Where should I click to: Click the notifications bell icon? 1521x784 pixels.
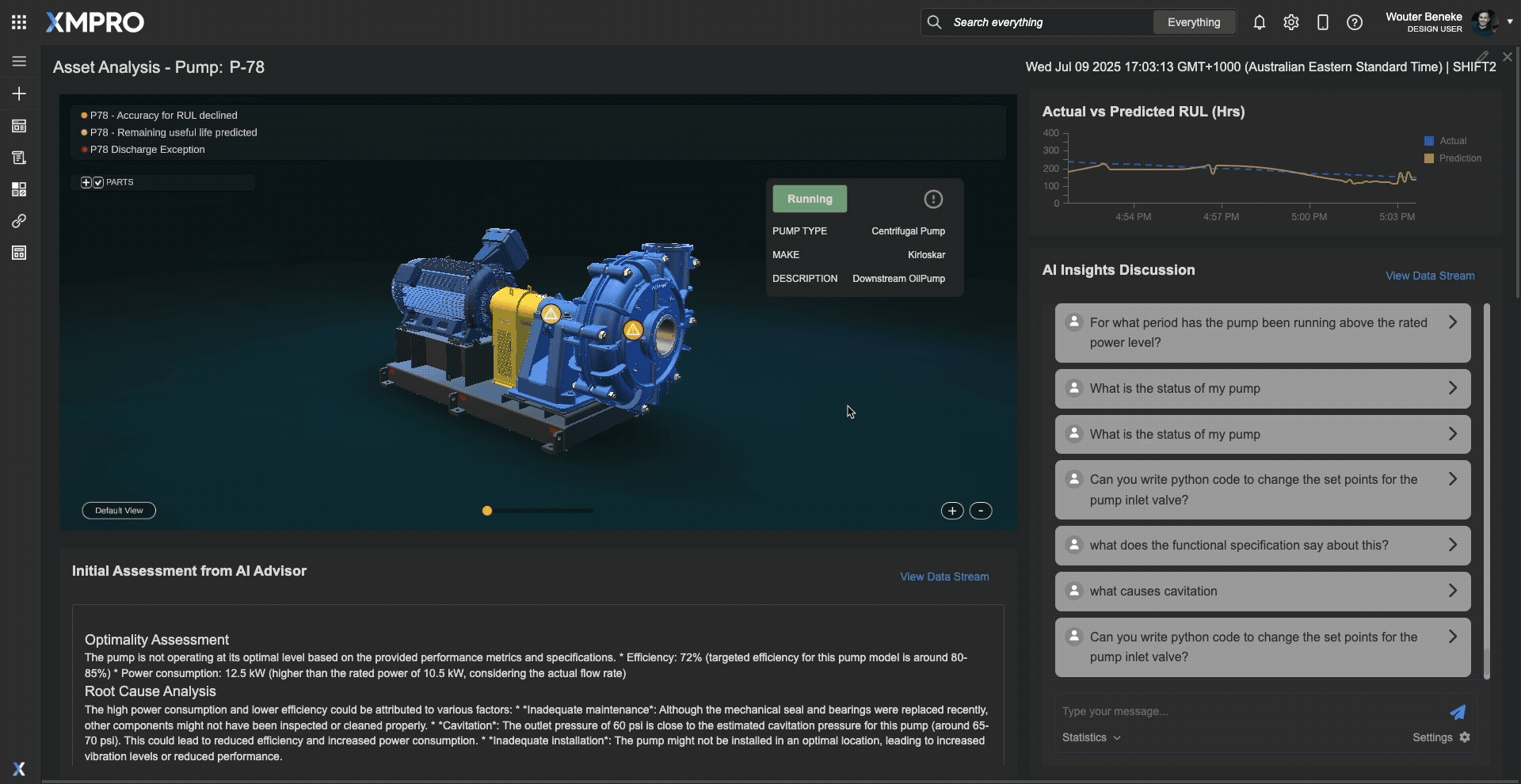(1260, 22)
